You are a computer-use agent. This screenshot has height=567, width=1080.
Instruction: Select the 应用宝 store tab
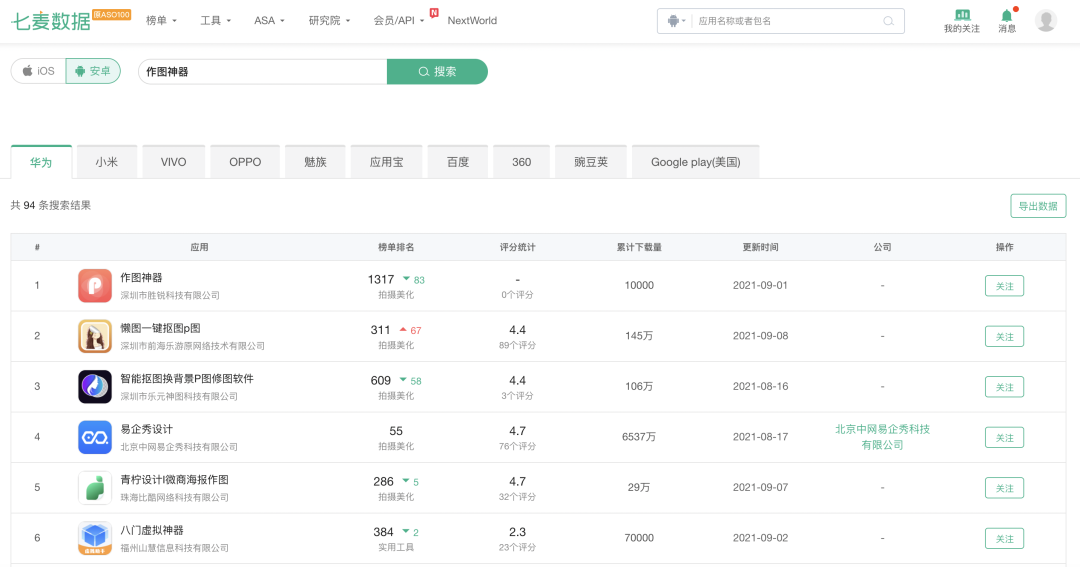[x=386, y=162]
